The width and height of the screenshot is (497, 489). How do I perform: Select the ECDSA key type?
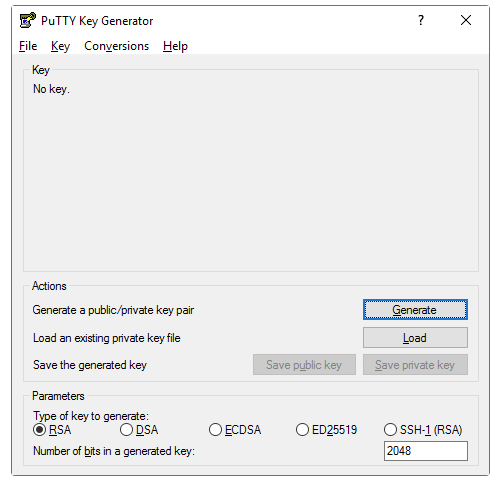[x=235, y=430]
